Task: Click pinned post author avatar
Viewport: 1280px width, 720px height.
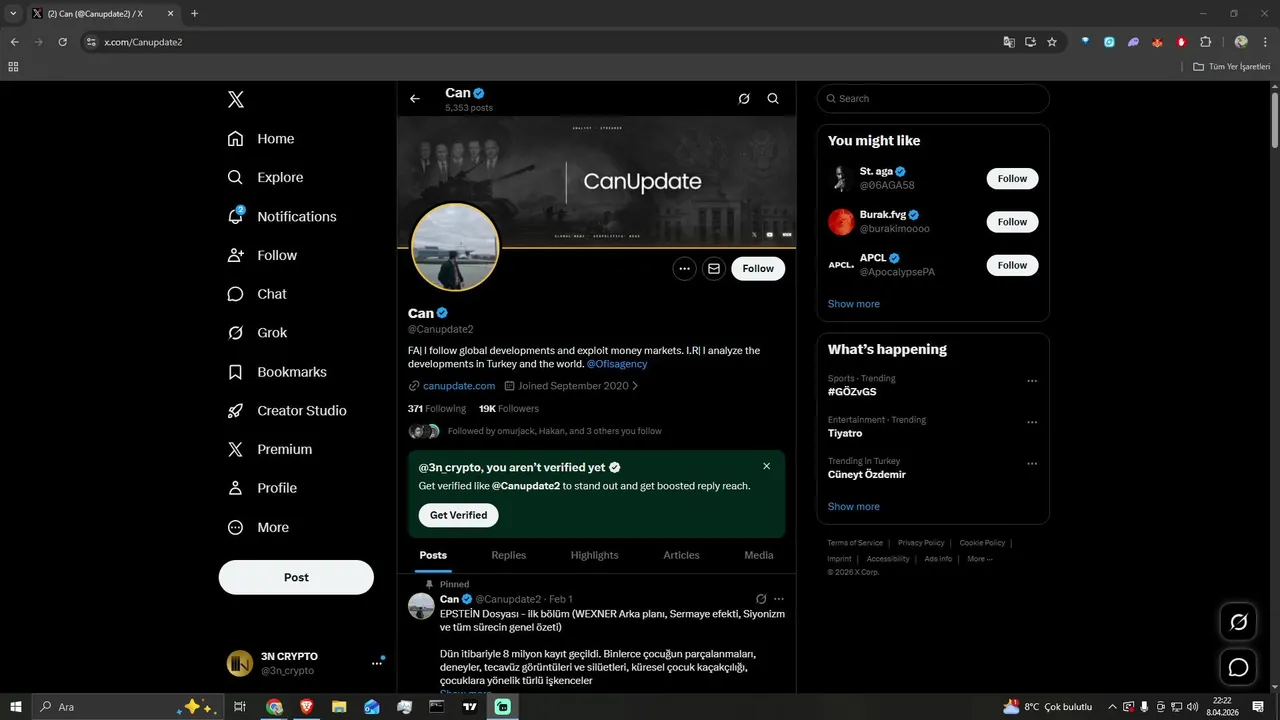Action: (x=421, y=606)
